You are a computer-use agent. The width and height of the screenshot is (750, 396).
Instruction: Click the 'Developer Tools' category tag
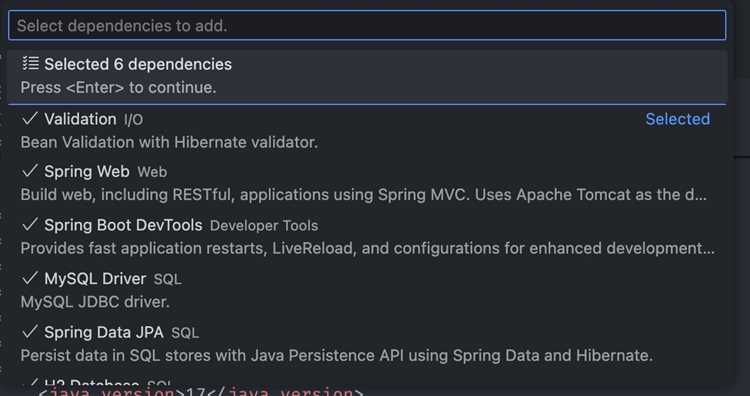(x=264, y=225)
